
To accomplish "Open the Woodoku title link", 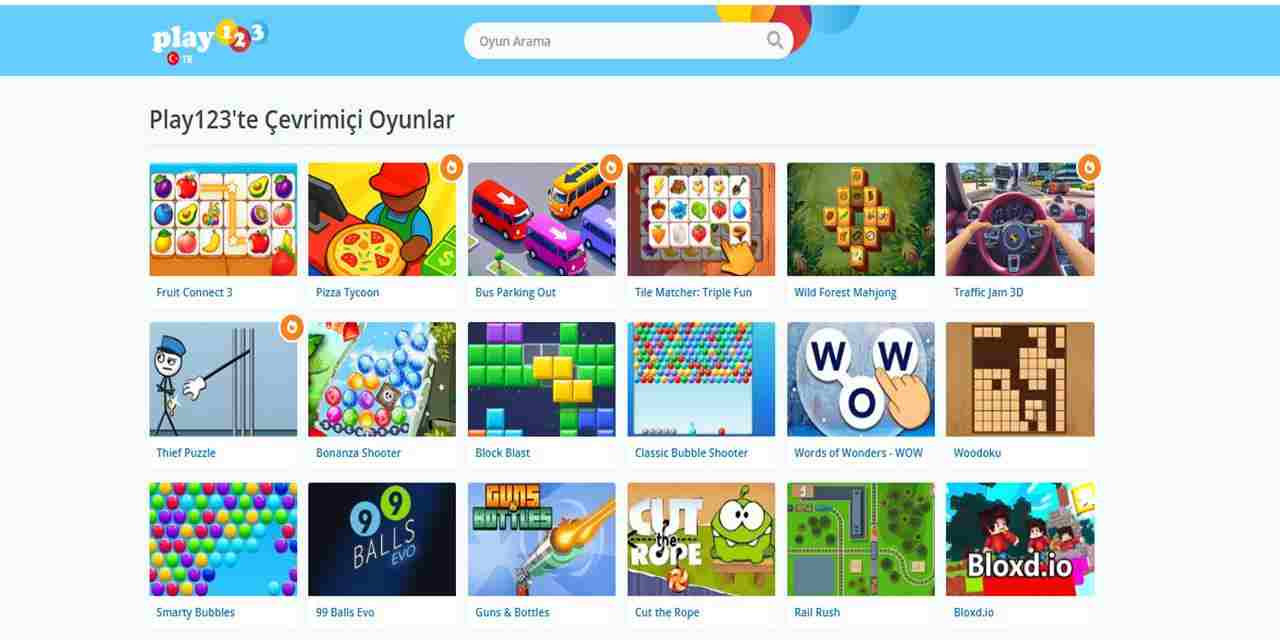I will coord(977,453).
